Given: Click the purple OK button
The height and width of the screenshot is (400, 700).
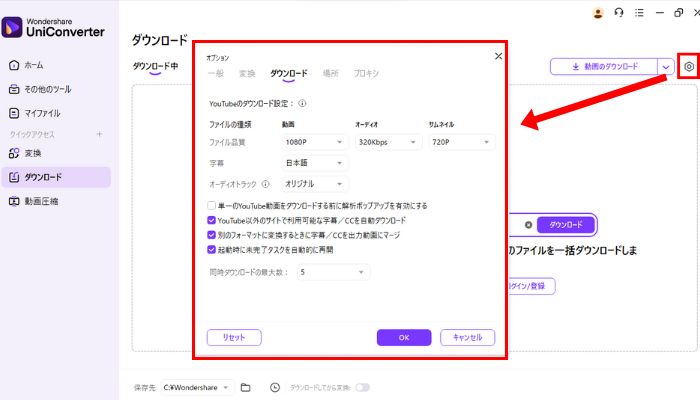Looking at the screenshot, I should (x=404, y=337).
